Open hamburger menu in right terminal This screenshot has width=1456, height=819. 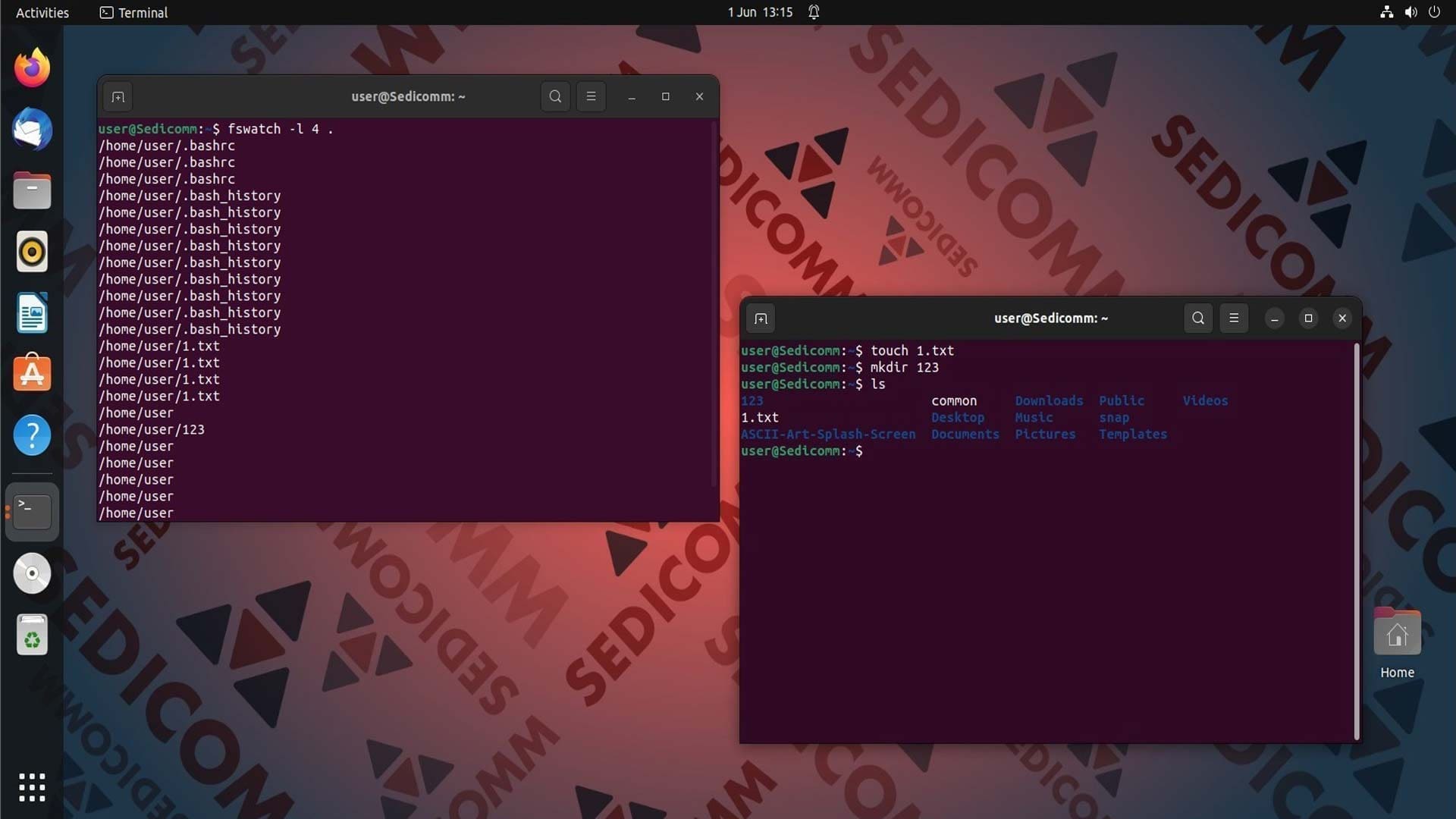[x=1234, y=318]
